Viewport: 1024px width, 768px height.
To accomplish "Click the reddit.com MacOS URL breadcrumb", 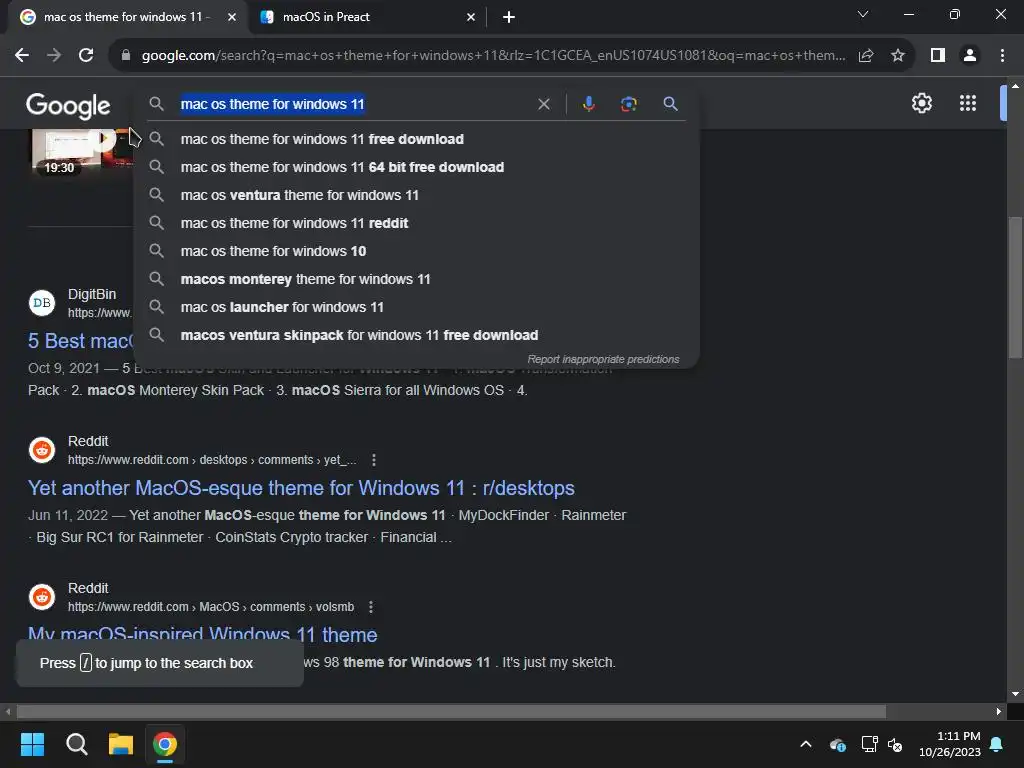I will point(211,607).
